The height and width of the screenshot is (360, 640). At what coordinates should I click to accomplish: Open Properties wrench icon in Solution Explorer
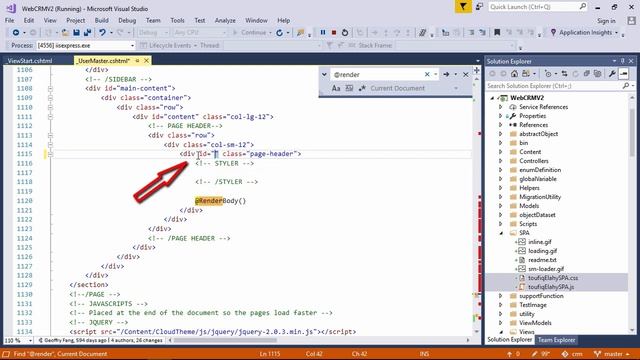coord(612,74)
